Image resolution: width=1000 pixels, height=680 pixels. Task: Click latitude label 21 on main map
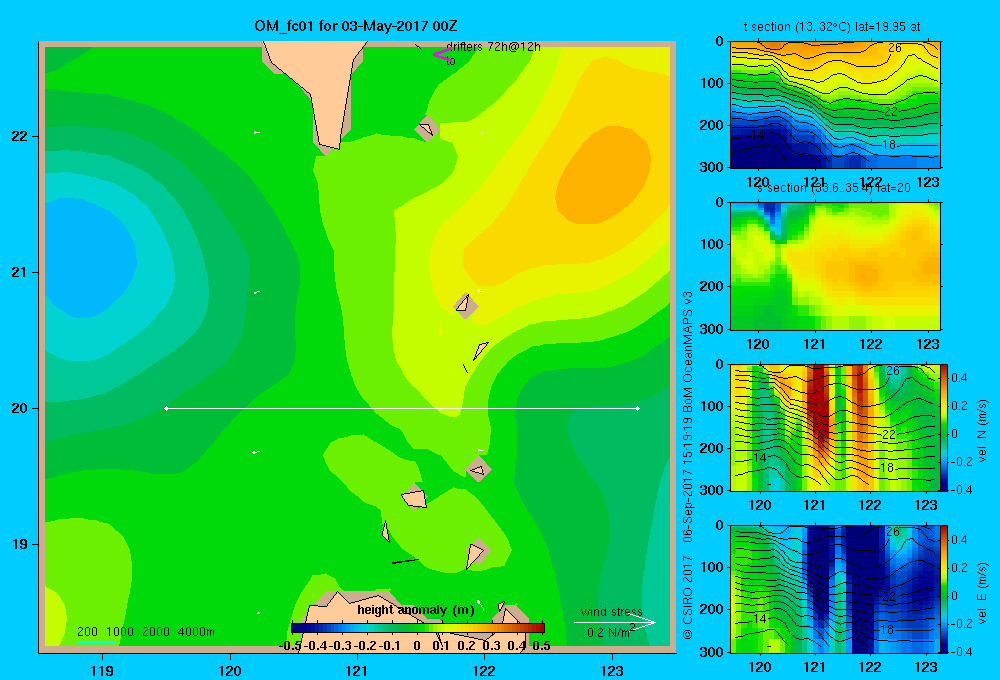[x=20, y=272]
